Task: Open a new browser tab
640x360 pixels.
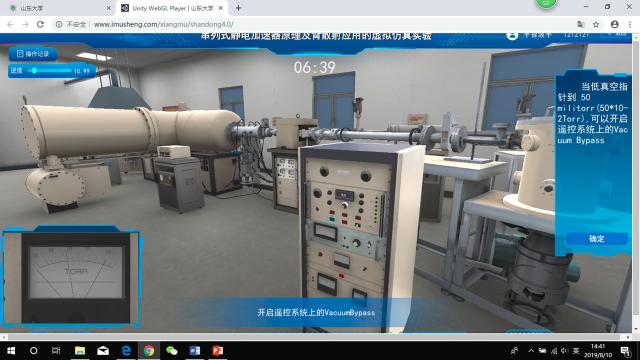Action: [x=238, y=8]
